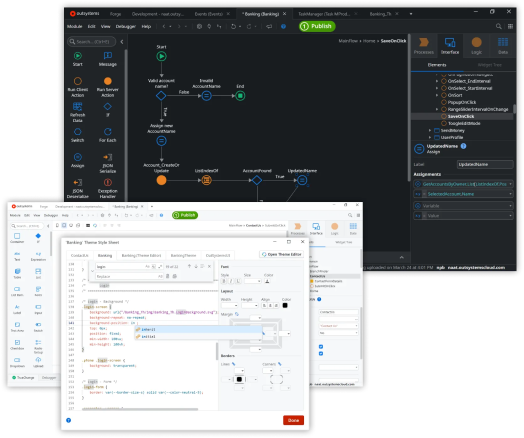Open the empty Value dropdown
The image size is (524, 438).
(x=510, y=216)
